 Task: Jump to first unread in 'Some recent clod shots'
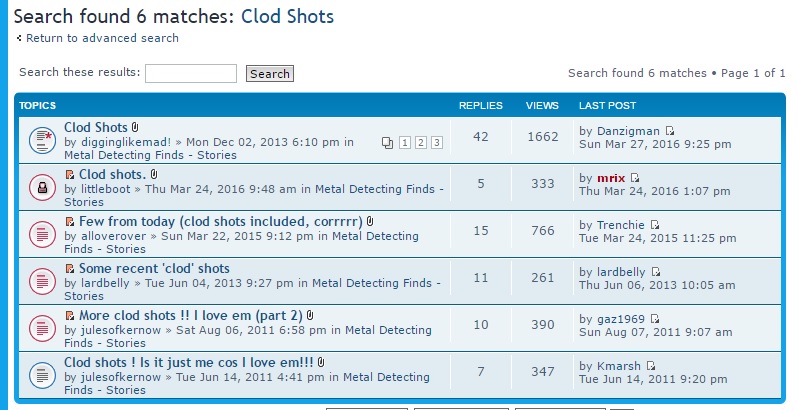click(70, 269)
